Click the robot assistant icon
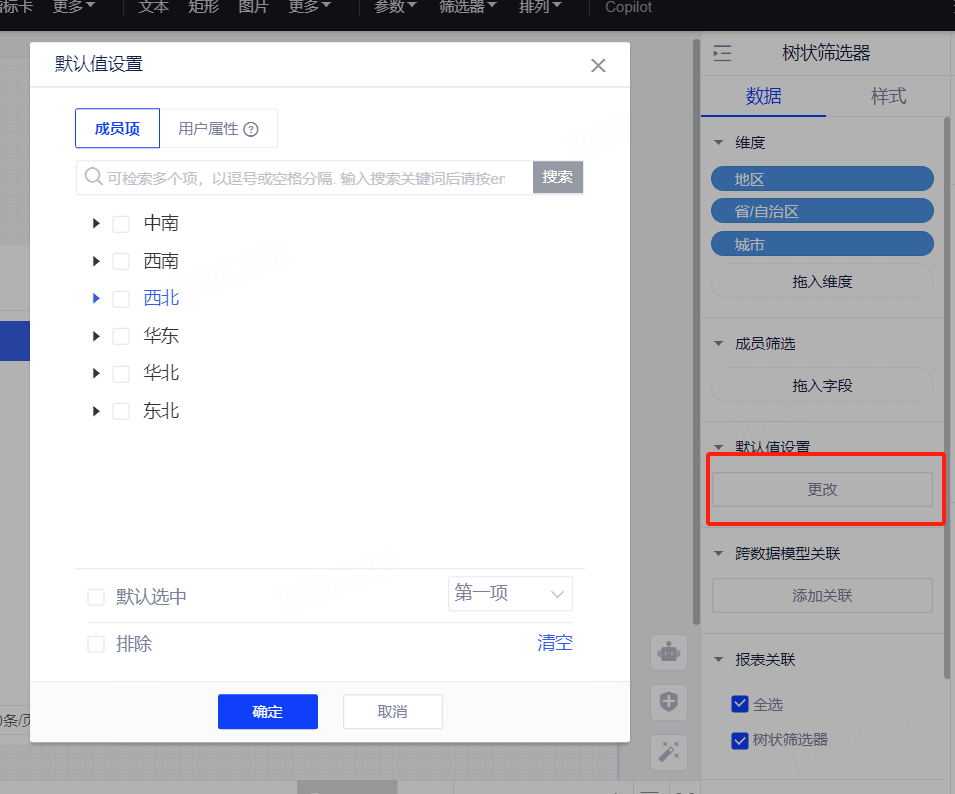This screenshot has height=794, width=955. coord(668,653)
